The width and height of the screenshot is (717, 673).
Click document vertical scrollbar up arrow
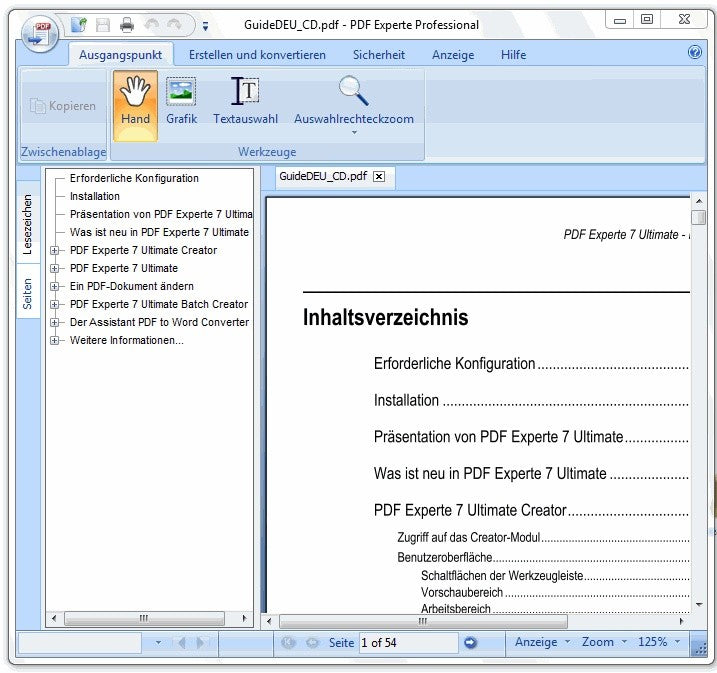pos(699,201)
